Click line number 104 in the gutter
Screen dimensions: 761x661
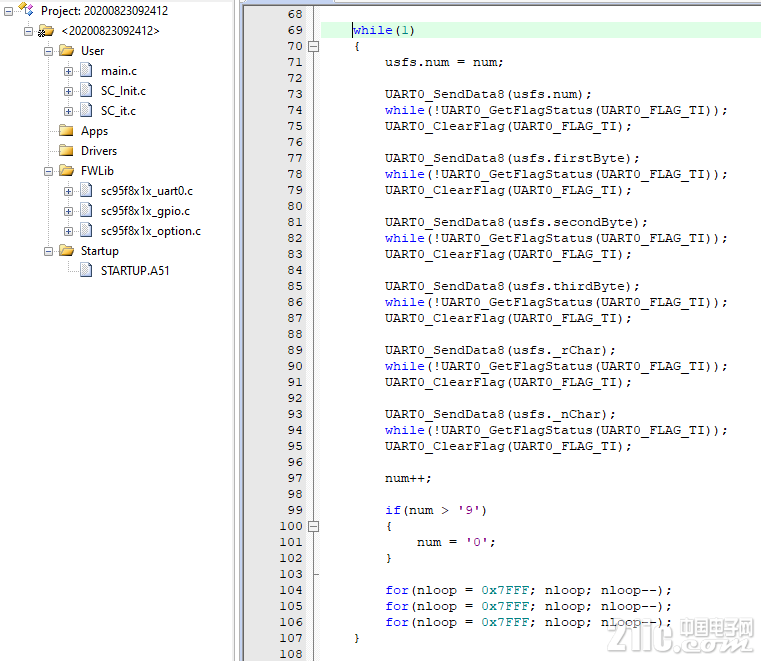pyautogui.click(x=291, y=590)
